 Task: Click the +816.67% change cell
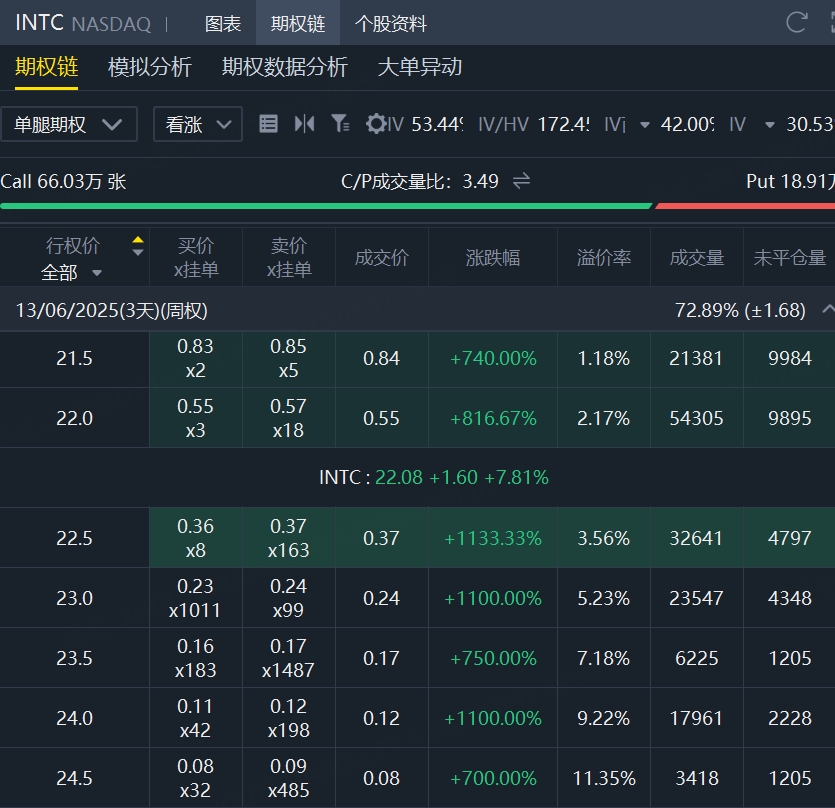coord(493,419)
